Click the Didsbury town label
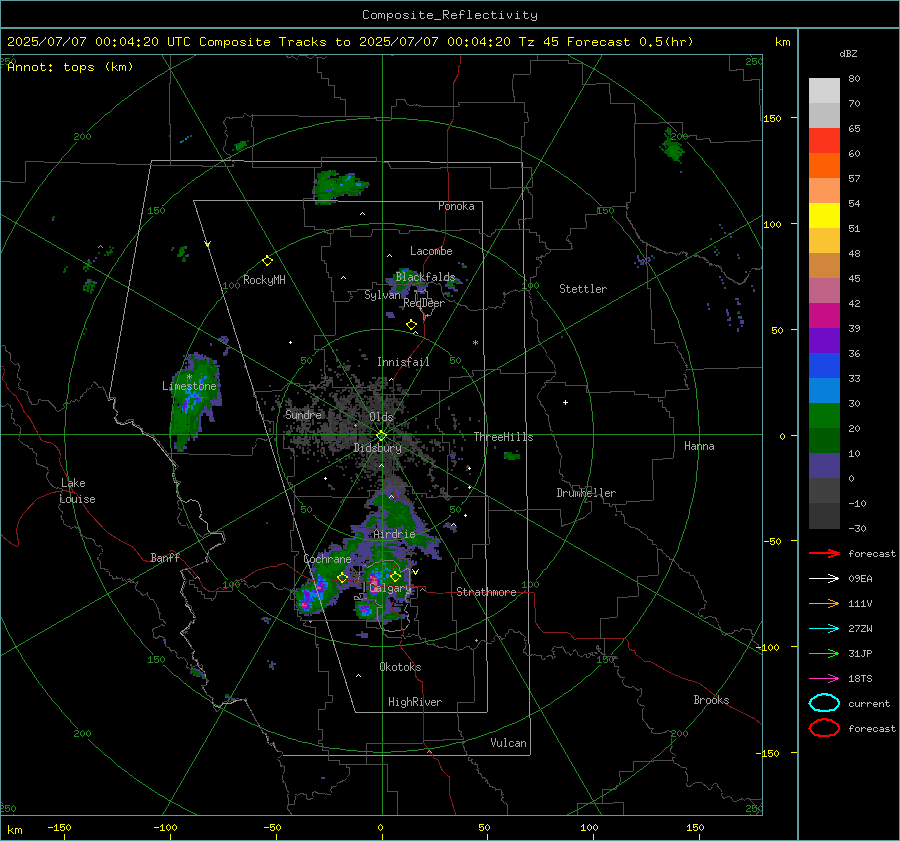 coord(377,448)
